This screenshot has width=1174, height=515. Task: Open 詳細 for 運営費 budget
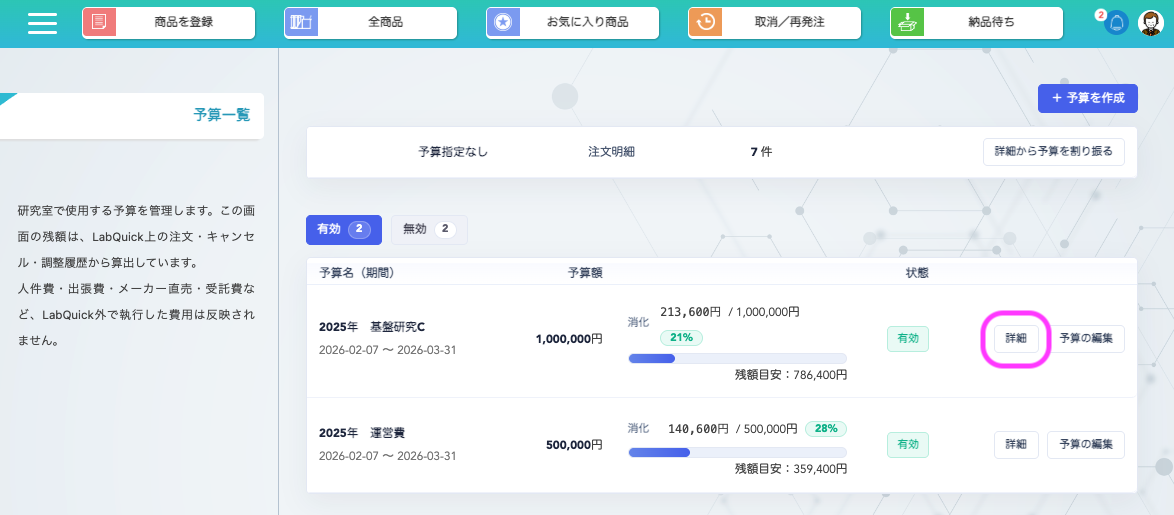point(1015,444)
